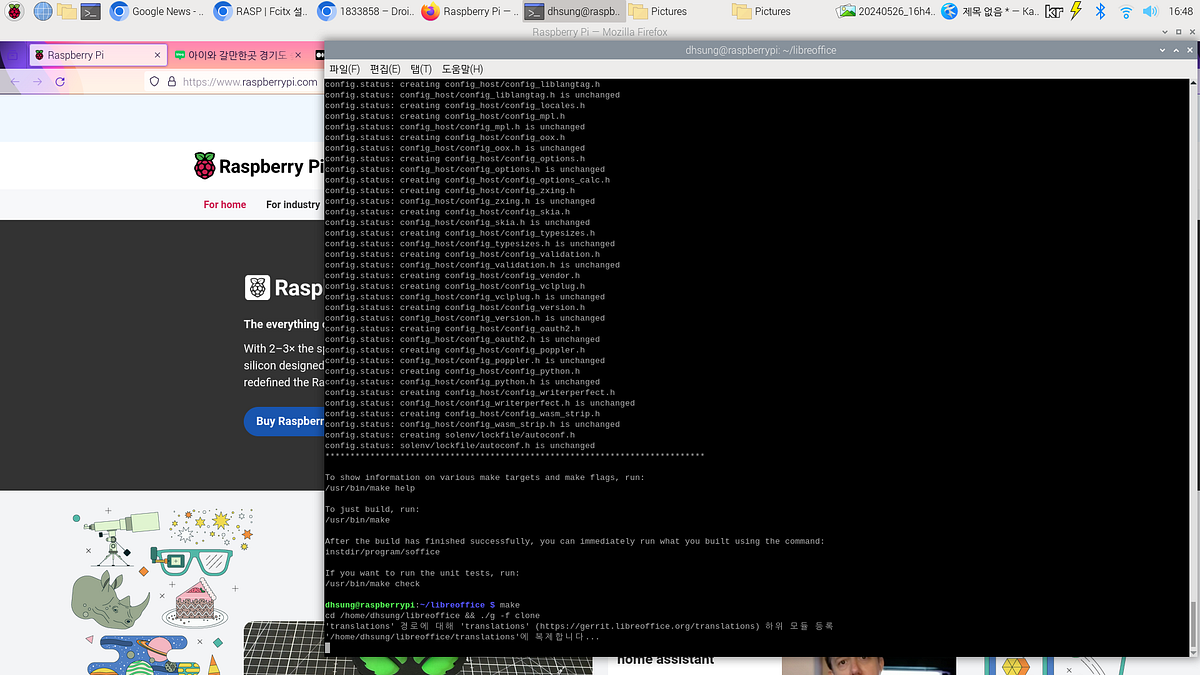Click the dhsung@raspberrypi prompt line with make
The width and height of the screenshot is (1200, 675).
(422, 605)
